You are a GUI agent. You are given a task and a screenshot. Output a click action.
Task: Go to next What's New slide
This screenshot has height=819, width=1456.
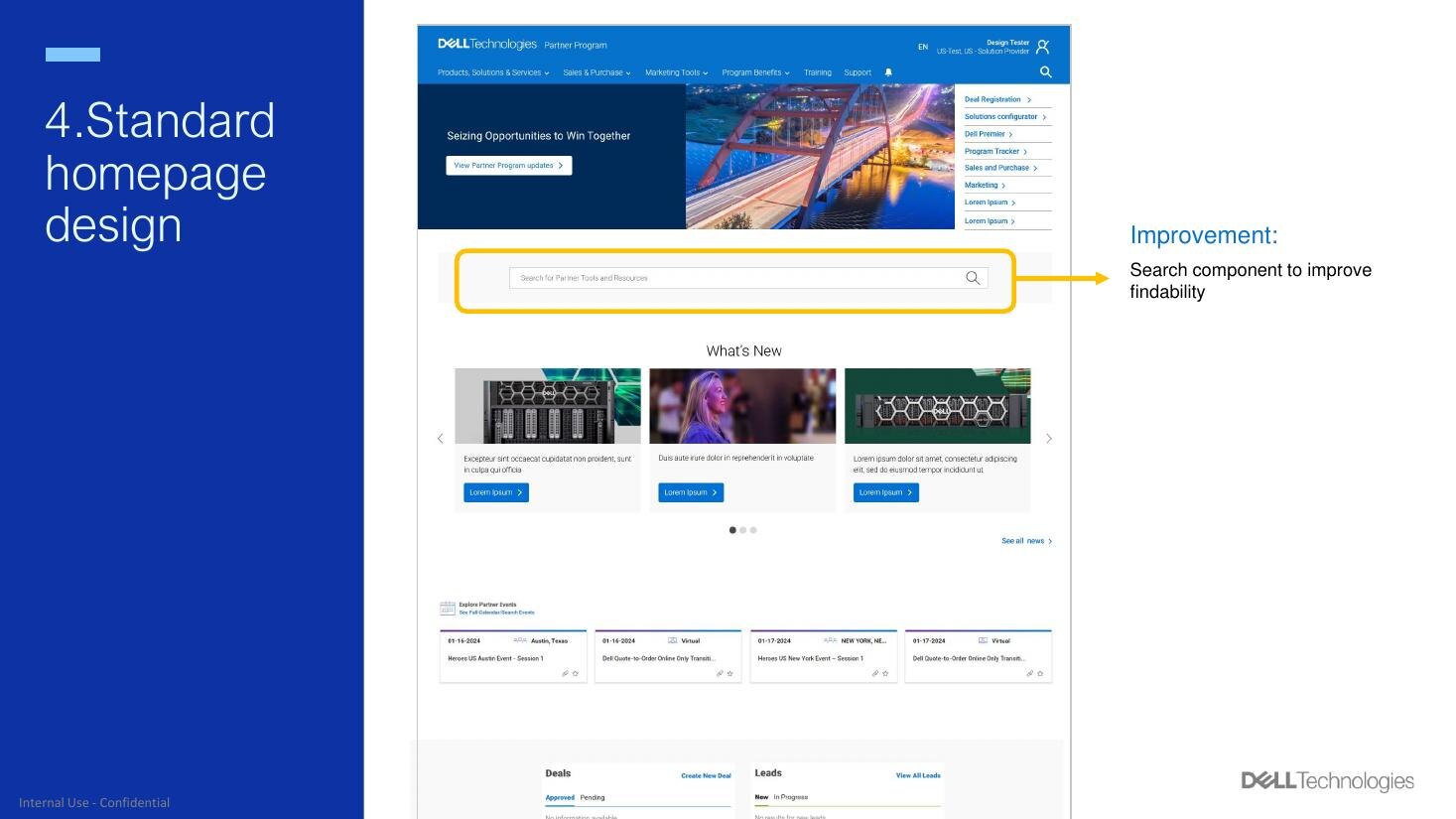1049,438
